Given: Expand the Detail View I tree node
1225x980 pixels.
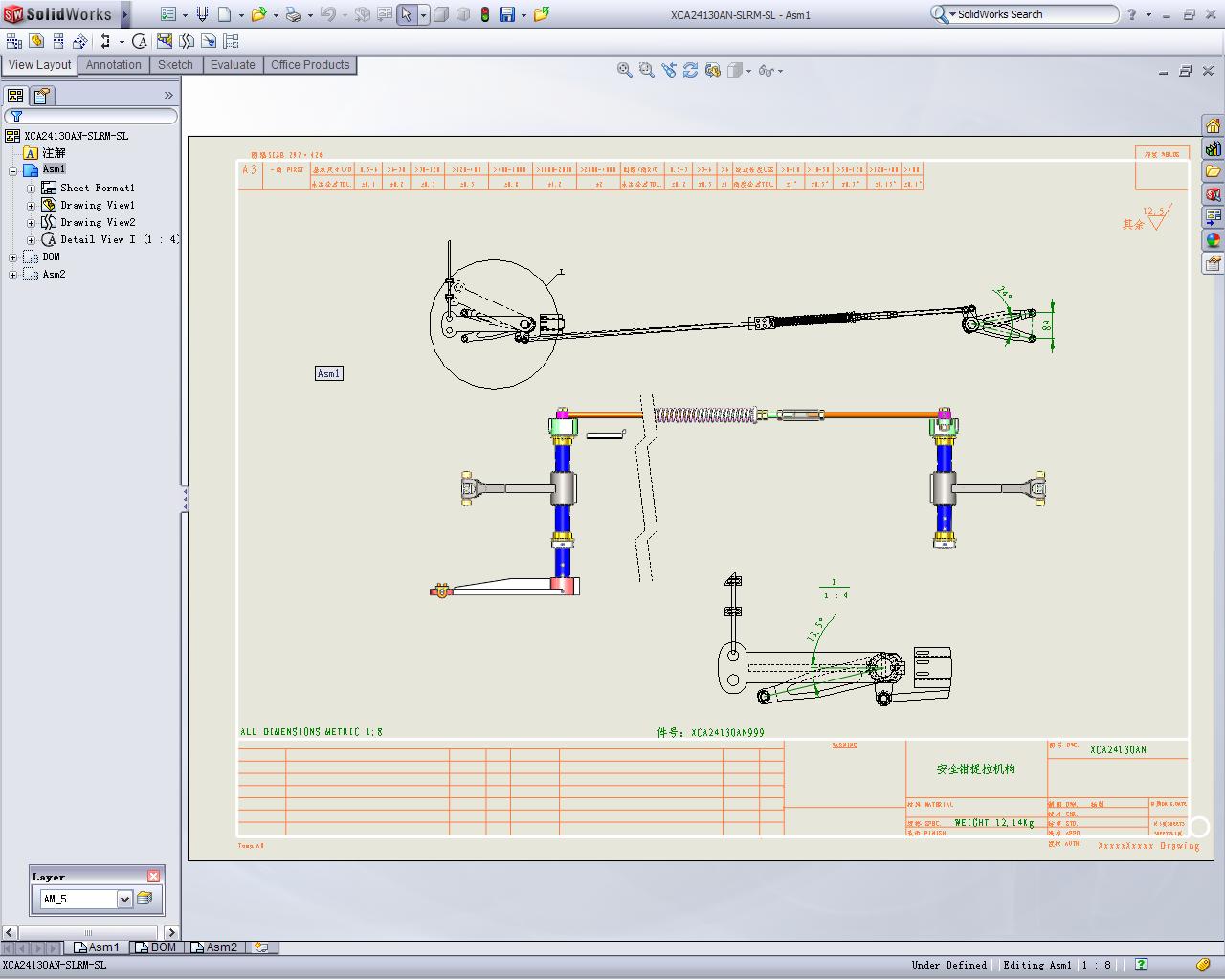Looking at the screenshot, I should click(31, 240).
